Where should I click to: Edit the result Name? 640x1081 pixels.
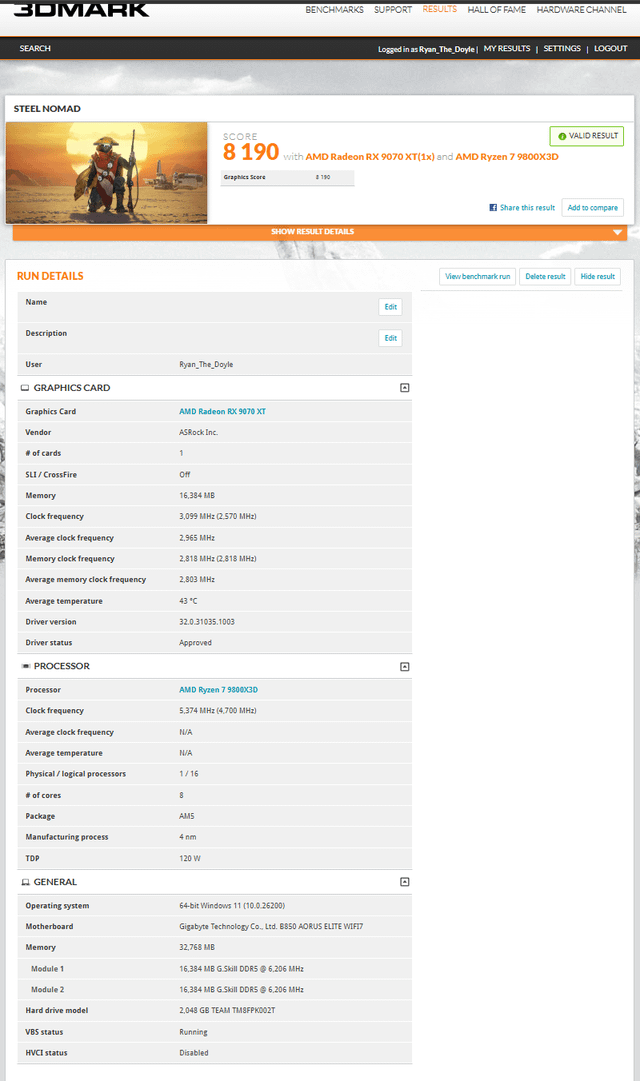(390, 307)
